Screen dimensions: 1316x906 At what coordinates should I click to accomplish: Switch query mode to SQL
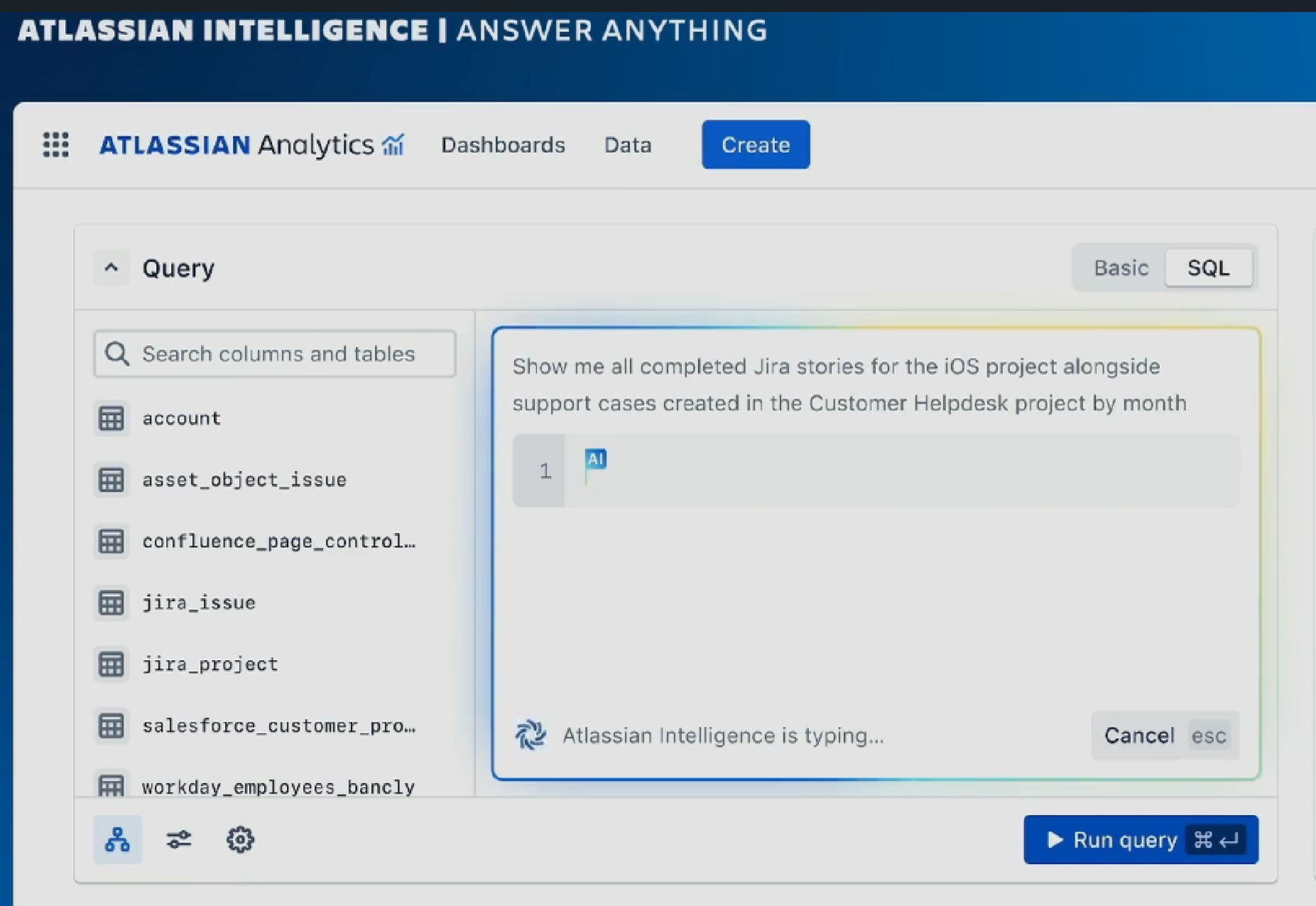click(x=1208, y=268)
